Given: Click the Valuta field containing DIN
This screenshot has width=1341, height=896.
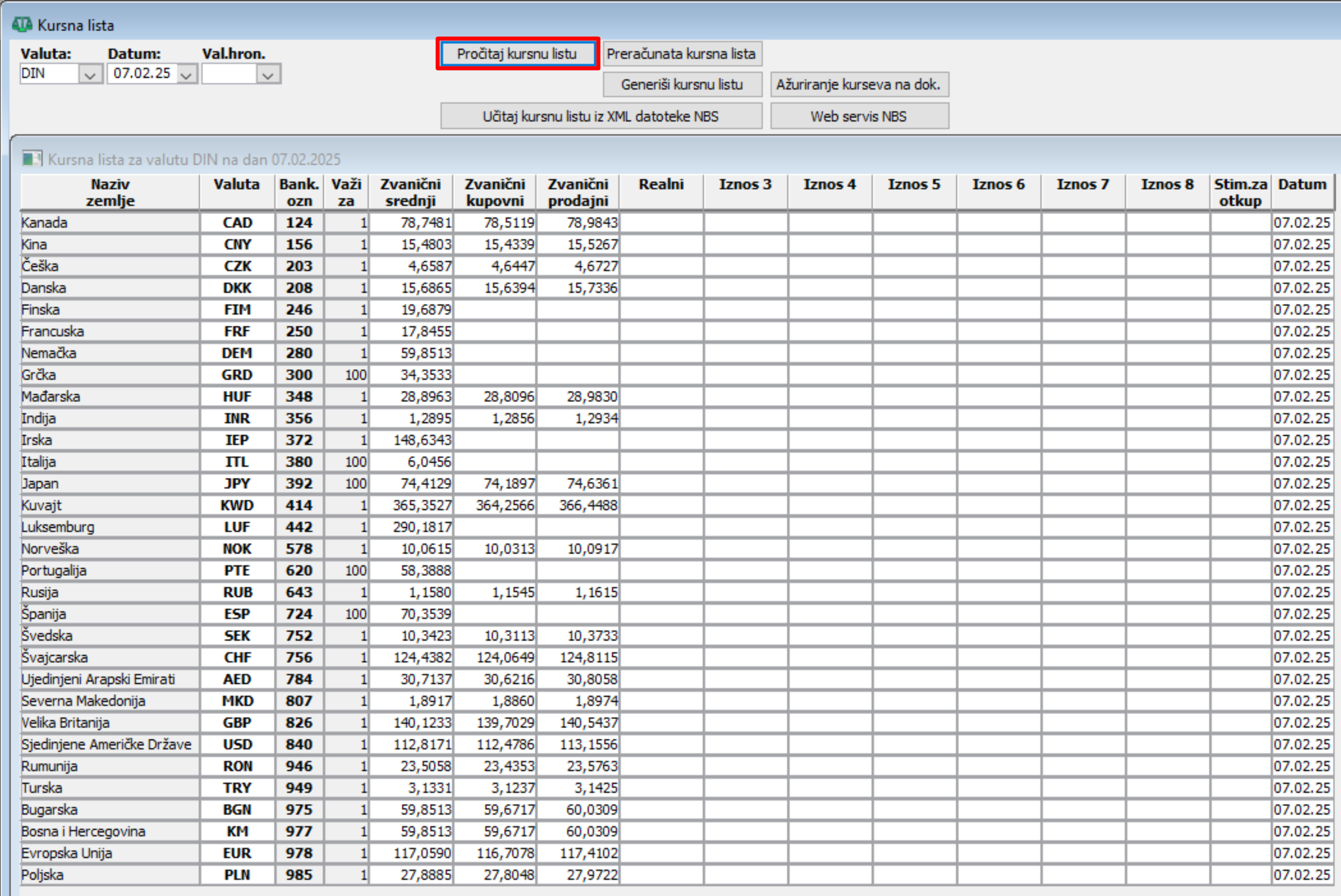Looking at the screenshot, I should (48, 74).
